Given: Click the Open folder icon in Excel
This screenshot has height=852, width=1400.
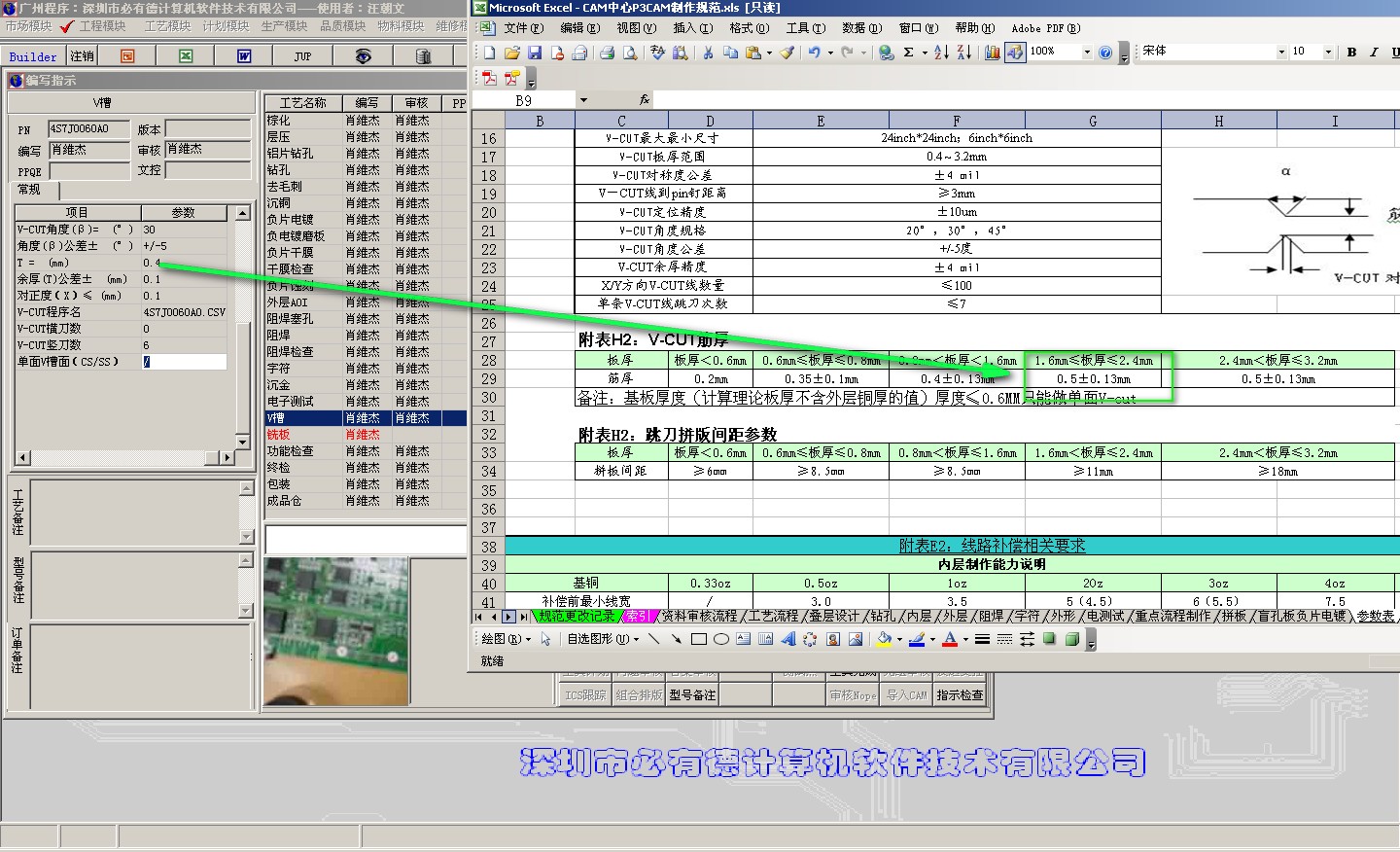Looking at the screenshot, I should coord(512,53).
